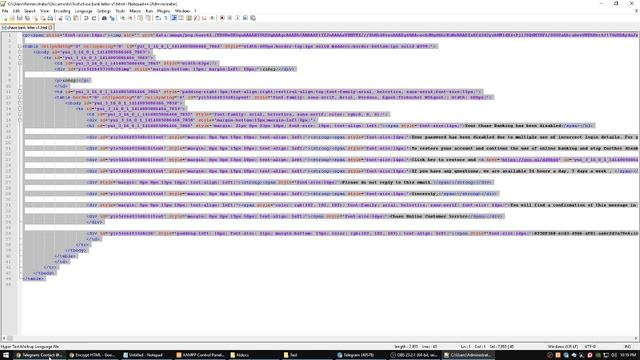Create a new document via toolbar
Image resolution: width=640 pixels, height=360 pixels.
5,18
